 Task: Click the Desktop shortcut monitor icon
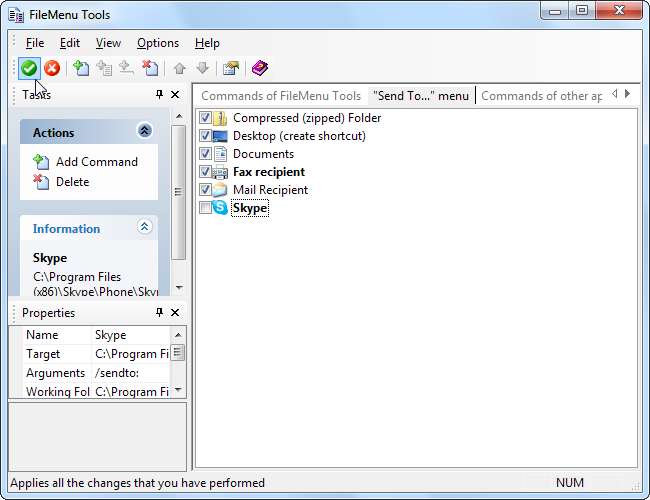pyautogui.click(x=220, y=136)
